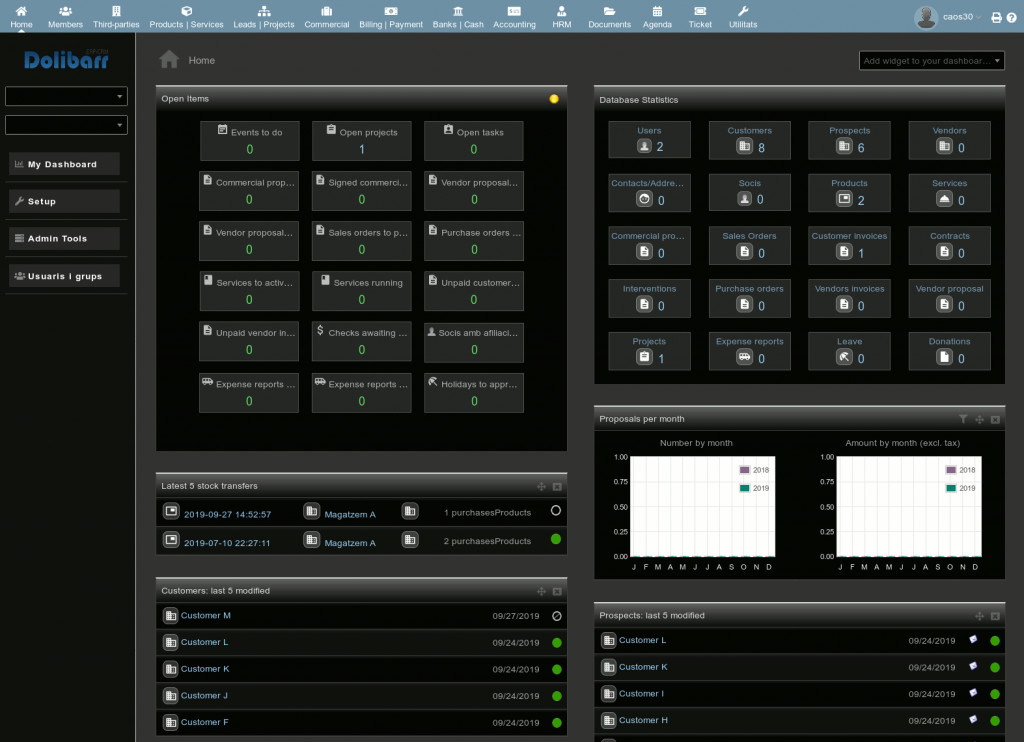Open the HRM menu

(562, 18)
